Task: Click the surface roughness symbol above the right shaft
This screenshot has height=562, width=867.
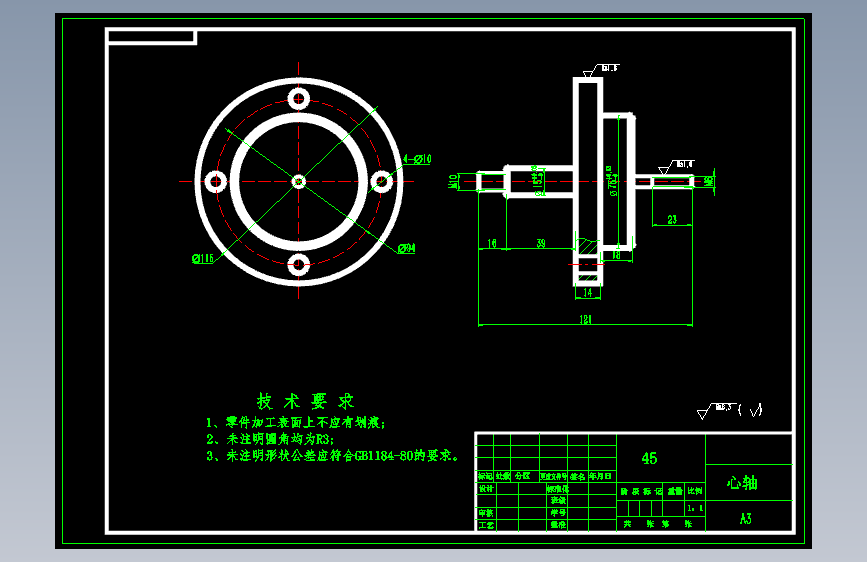Action: pyautogui.click(x=676, y=167)
